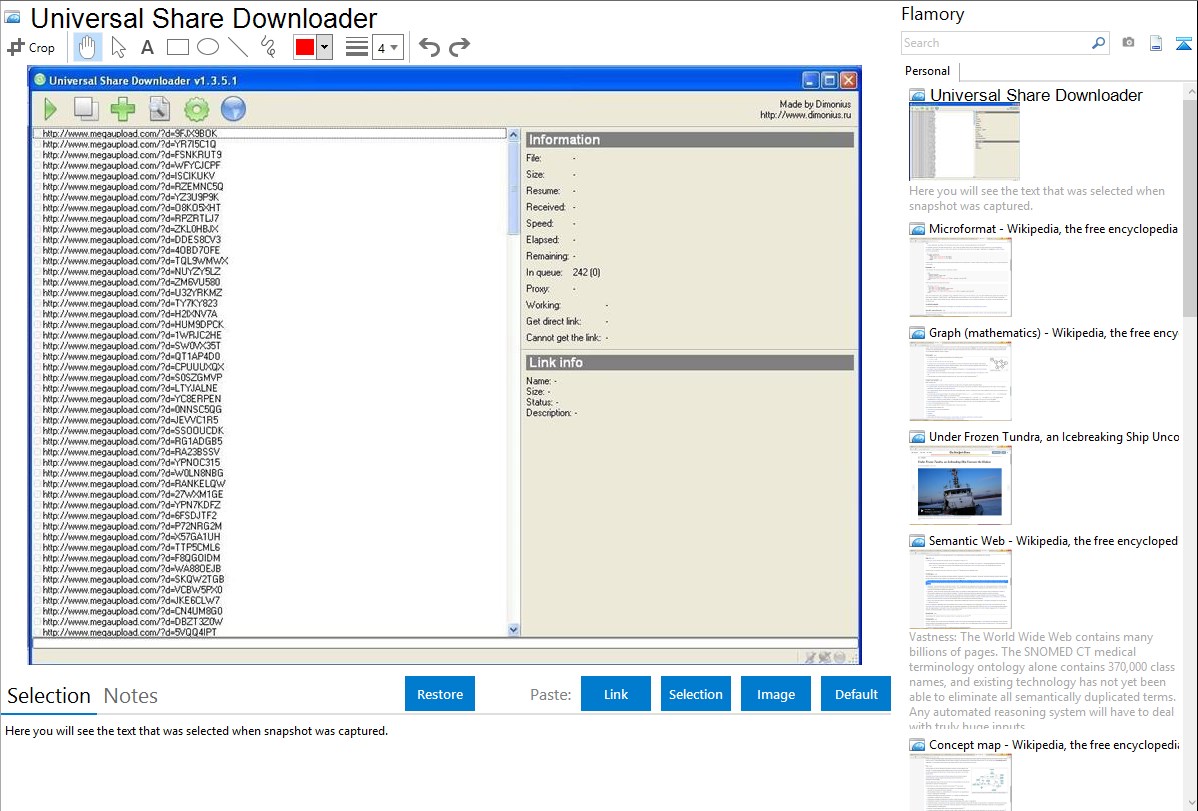Undo the last edit
This screenshot has height=811, width=1198.
[x=429, y=47]
